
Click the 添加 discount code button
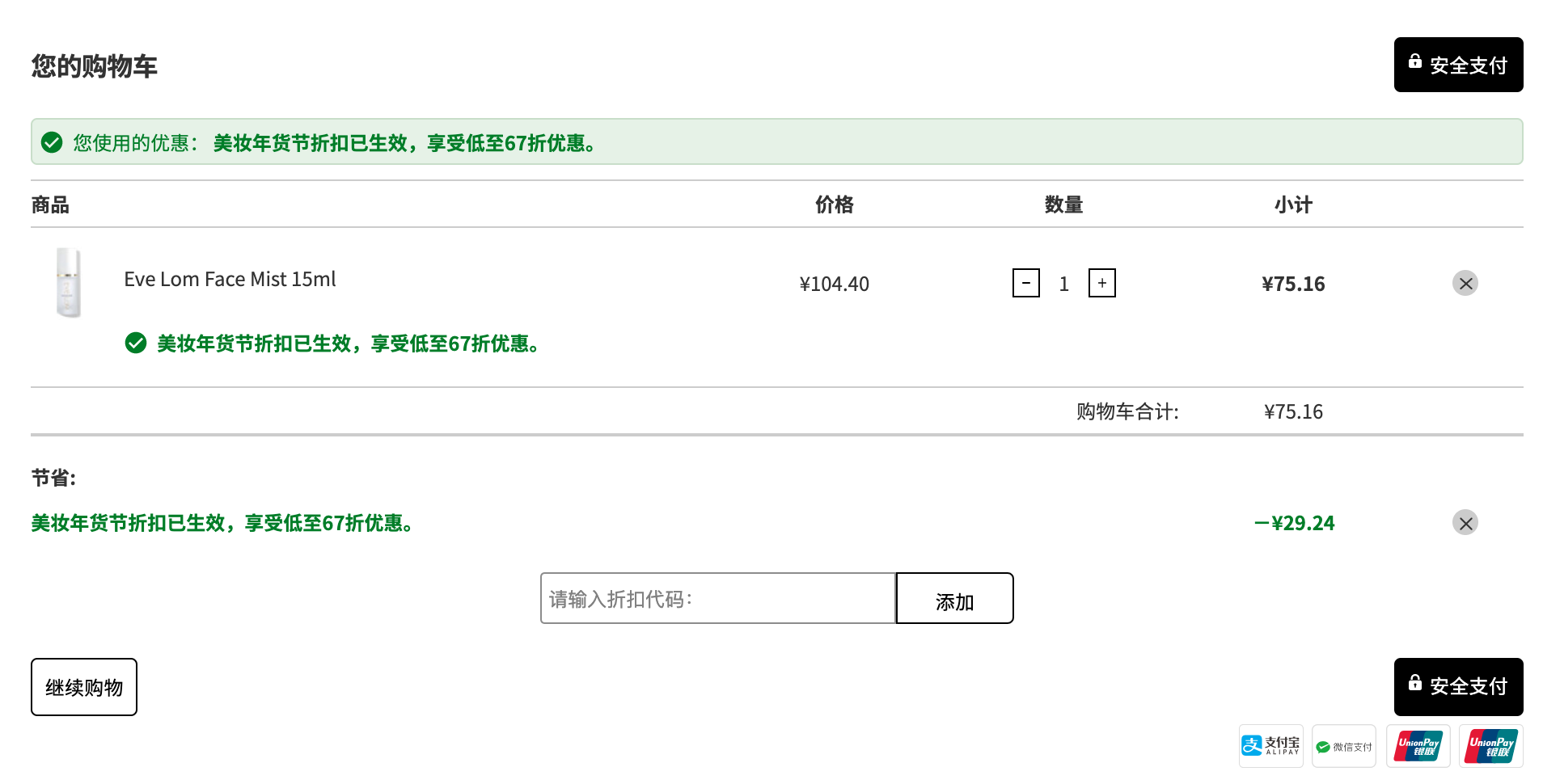pos(954,598)
